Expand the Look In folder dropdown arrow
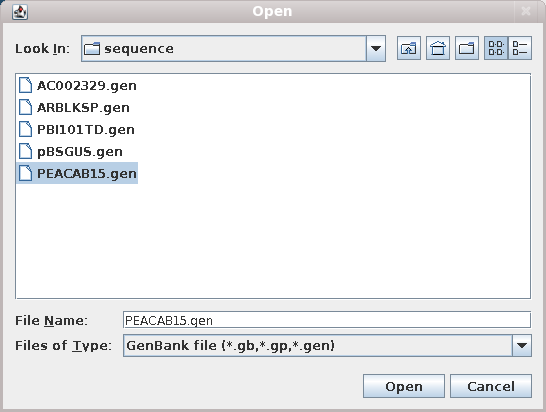 (x=376, y=48)
